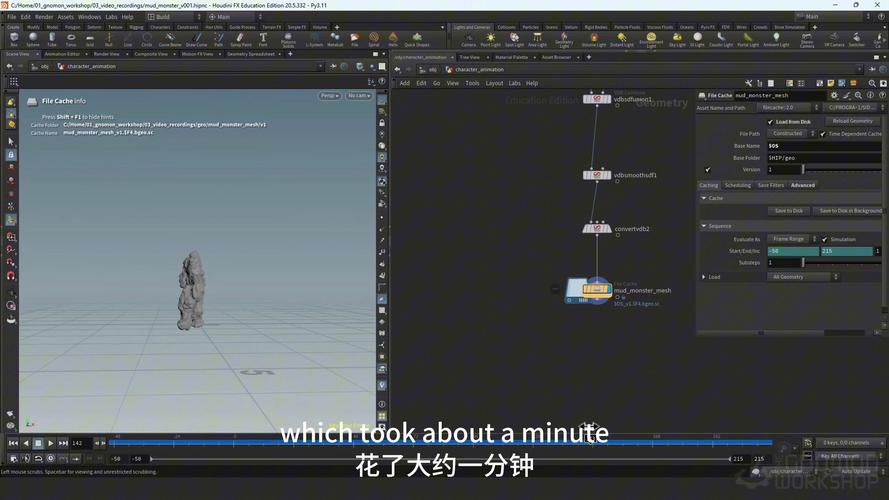Open the node help question icon
This screenshot has height=500, width=889.
point(882,95)
